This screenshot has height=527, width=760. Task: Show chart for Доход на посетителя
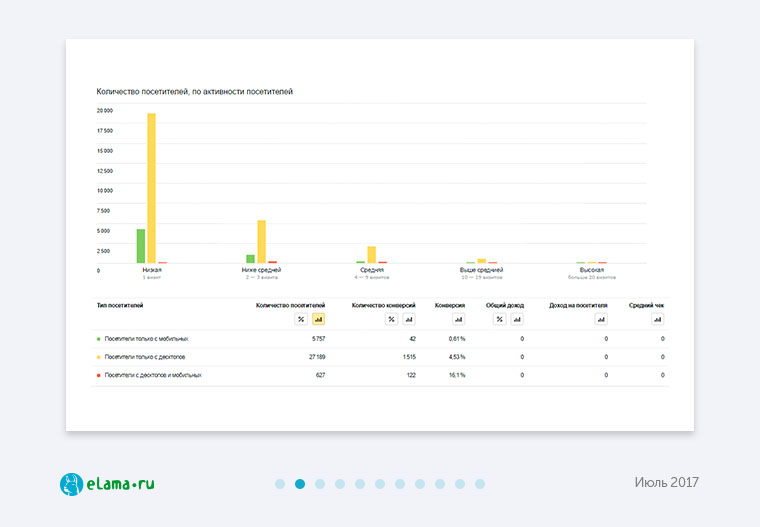click(x=600, y=319)
